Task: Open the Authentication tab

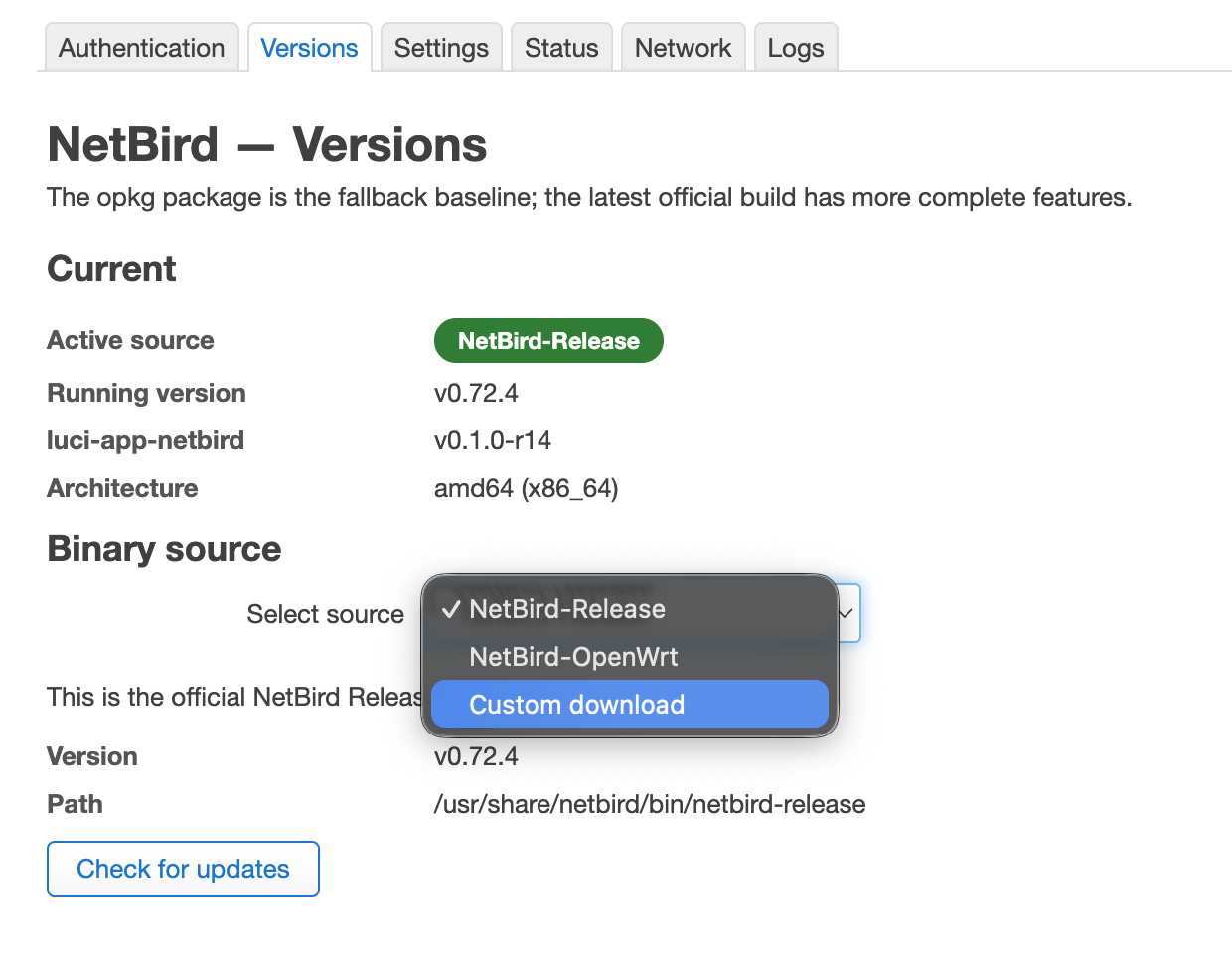Action: coord(141,48)
